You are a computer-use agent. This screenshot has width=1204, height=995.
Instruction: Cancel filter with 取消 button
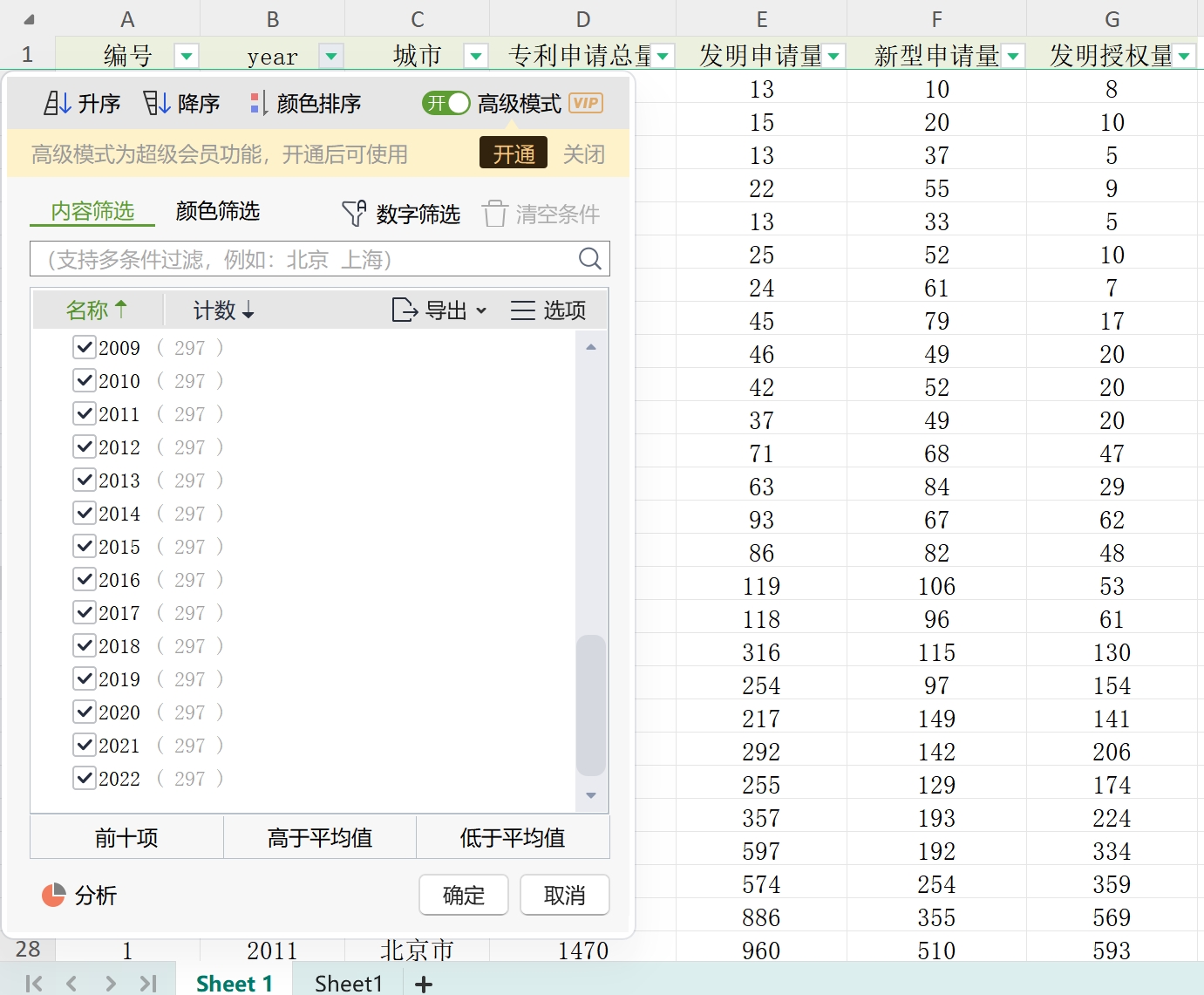click(x=565, y=896)
